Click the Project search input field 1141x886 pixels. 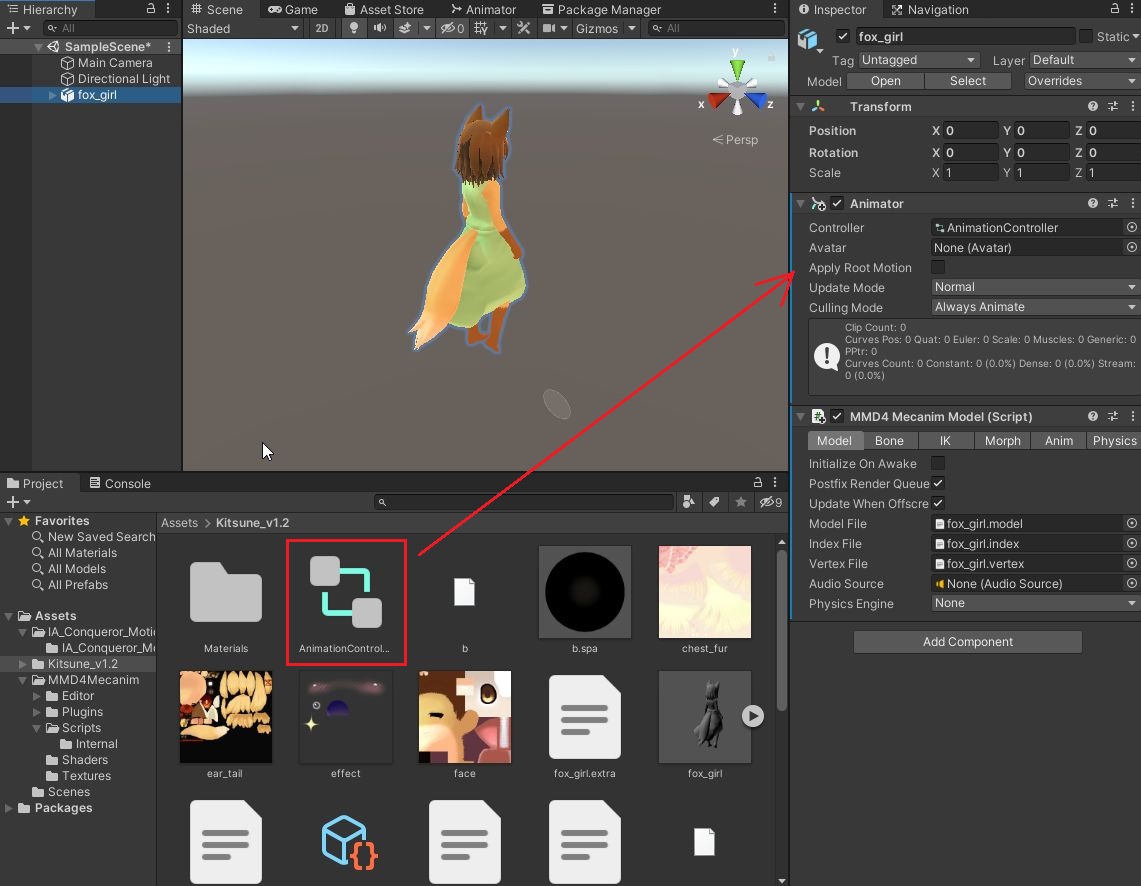point(524,502)
